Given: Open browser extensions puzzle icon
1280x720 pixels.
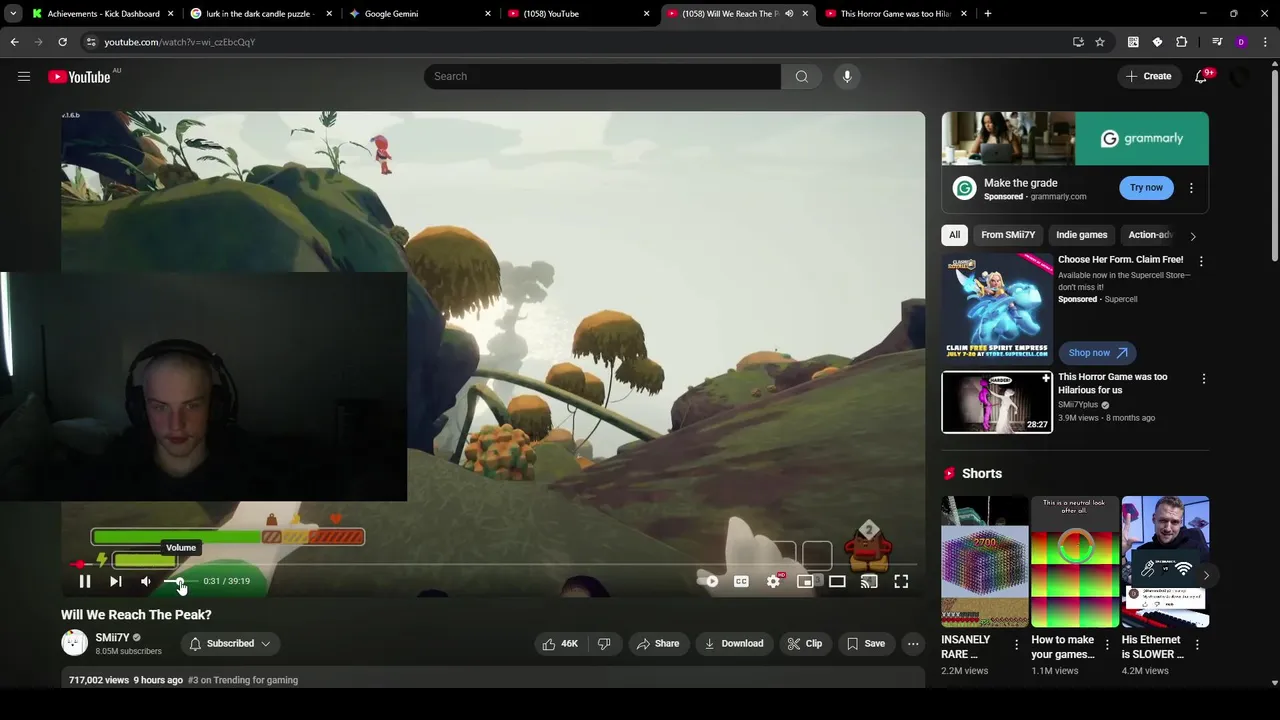Looking at the screenshot, I should point(1182,42).
